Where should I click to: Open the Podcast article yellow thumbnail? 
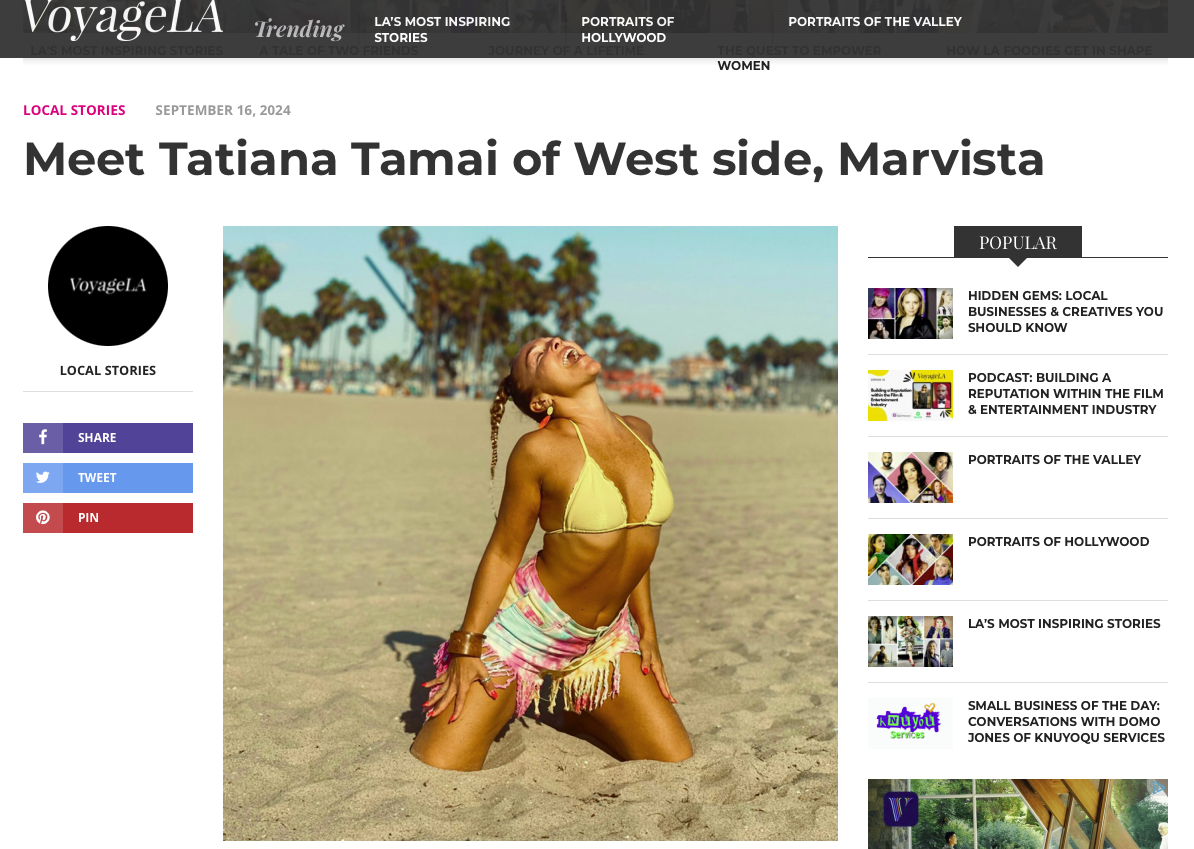tap(910, 395)
